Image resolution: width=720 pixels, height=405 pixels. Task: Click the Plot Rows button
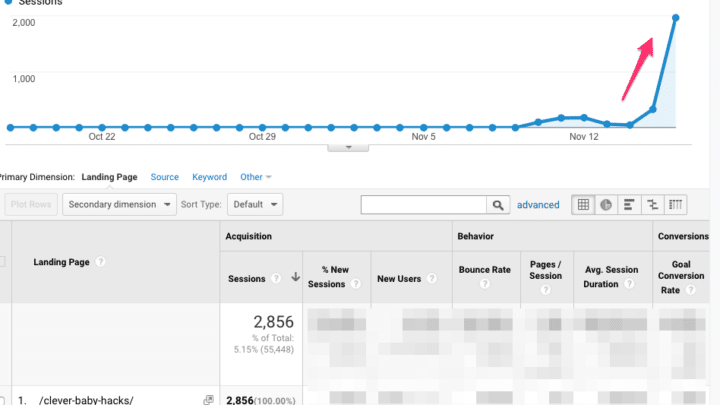31,204
